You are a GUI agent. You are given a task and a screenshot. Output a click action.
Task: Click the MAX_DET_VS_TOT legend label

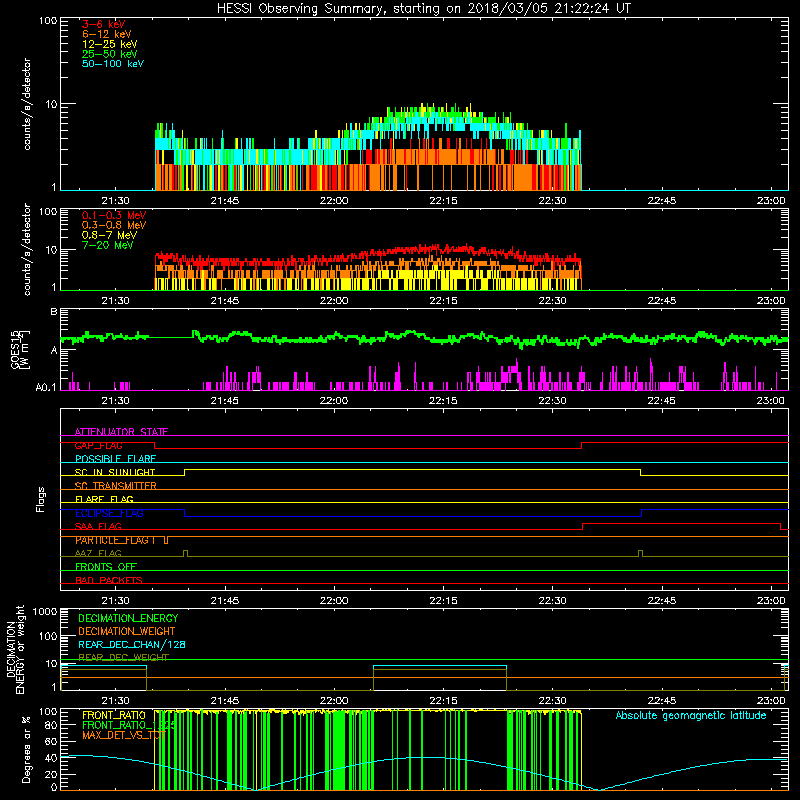point(124,735)
